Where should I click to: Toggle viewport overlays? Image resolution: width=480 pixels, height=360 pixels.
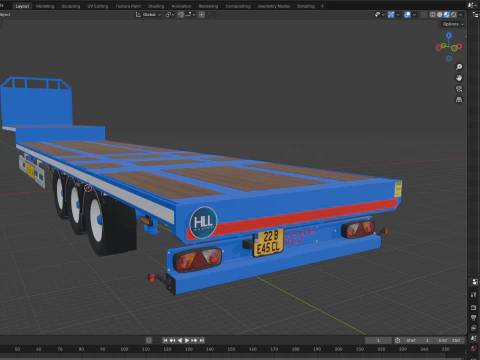coord(407,15)
